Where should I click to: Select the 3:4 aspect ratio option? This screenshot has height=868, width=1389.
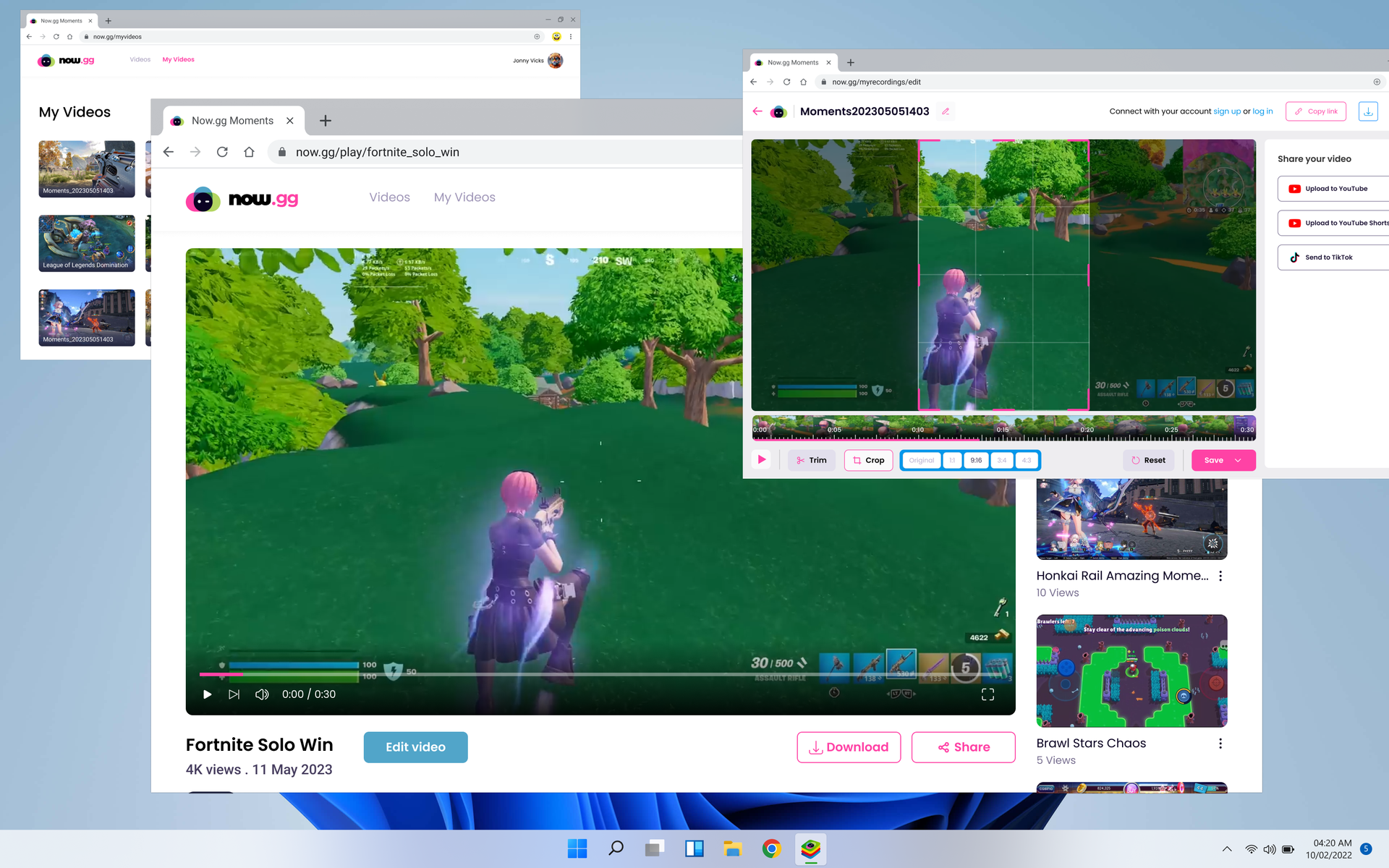(1002, 460)
